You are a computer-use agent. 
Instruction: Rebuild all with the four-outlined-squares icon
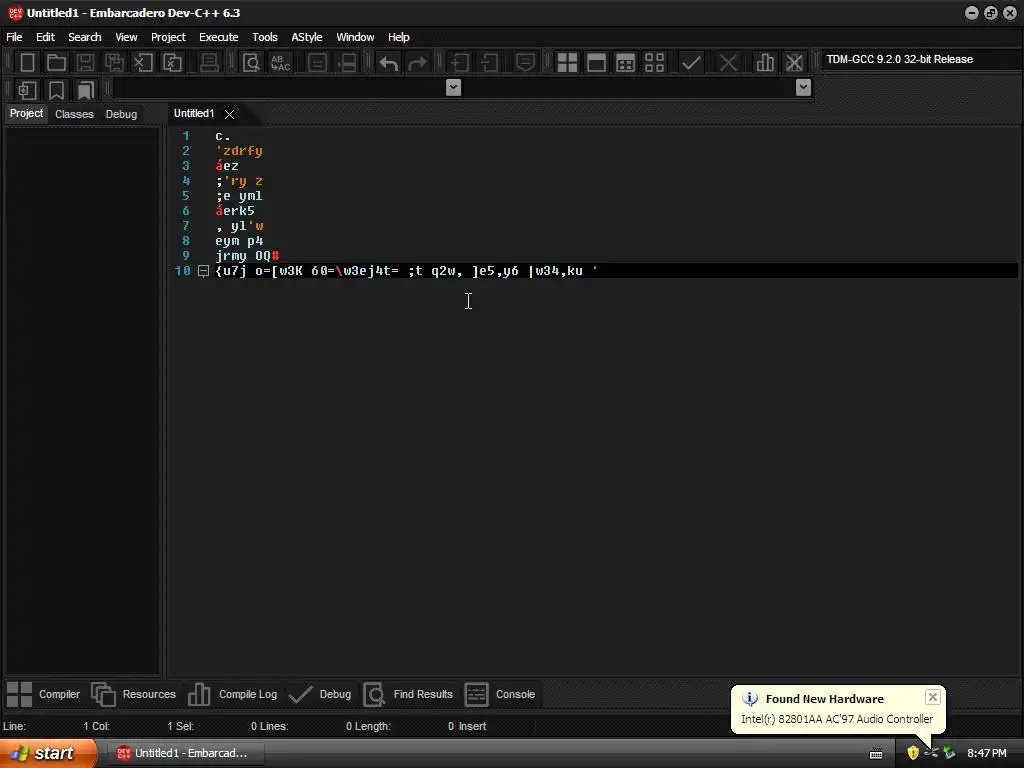click(654, 63)
